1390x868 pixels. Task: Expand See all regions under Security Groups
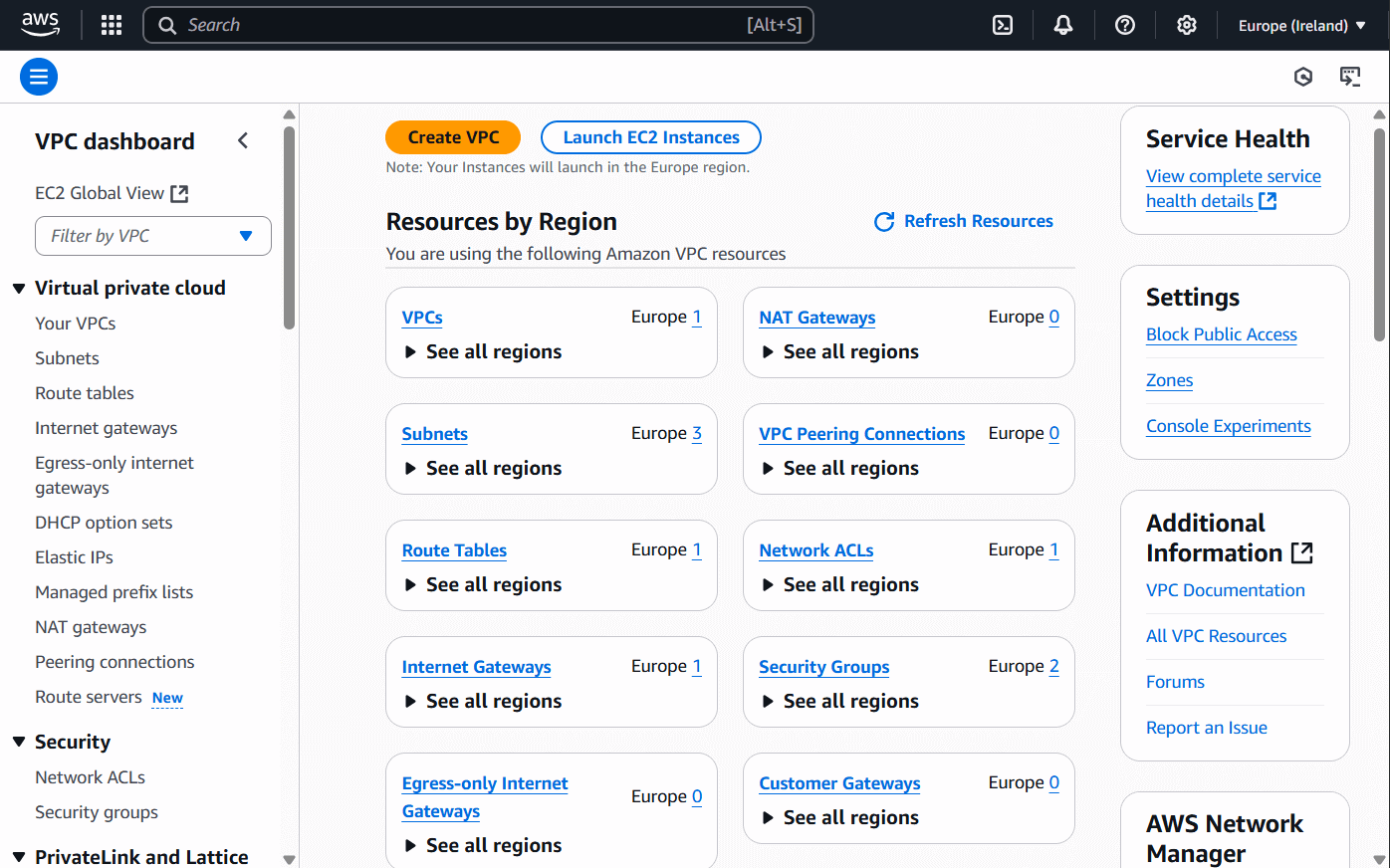pyautogui.click(x=840, y=701)
